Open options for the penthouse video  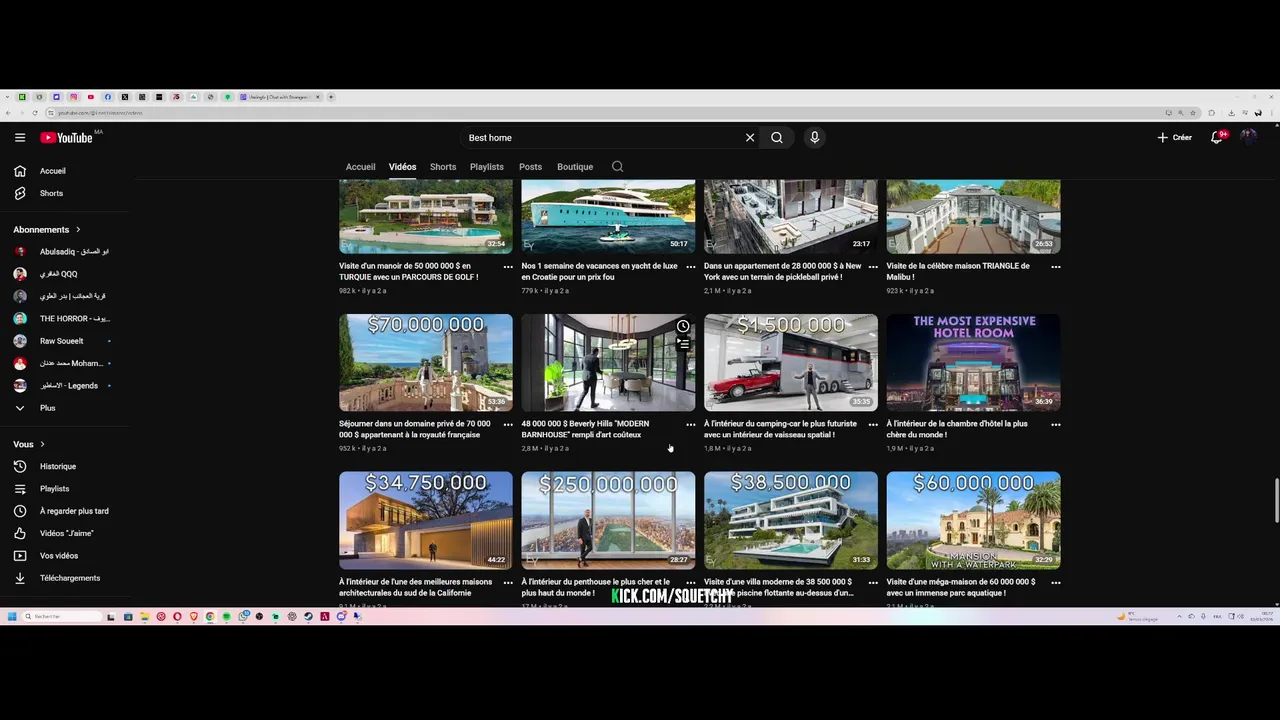point(691,583)
